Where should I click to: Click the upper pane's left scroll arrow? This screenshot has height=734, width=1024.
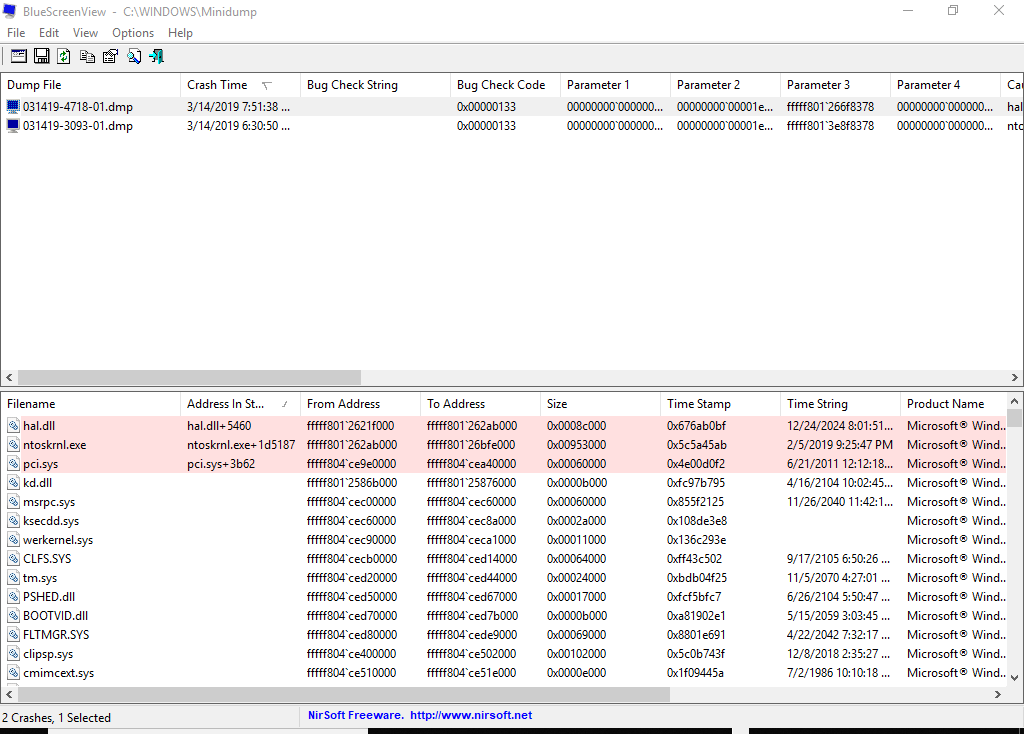tap(9, 377)
